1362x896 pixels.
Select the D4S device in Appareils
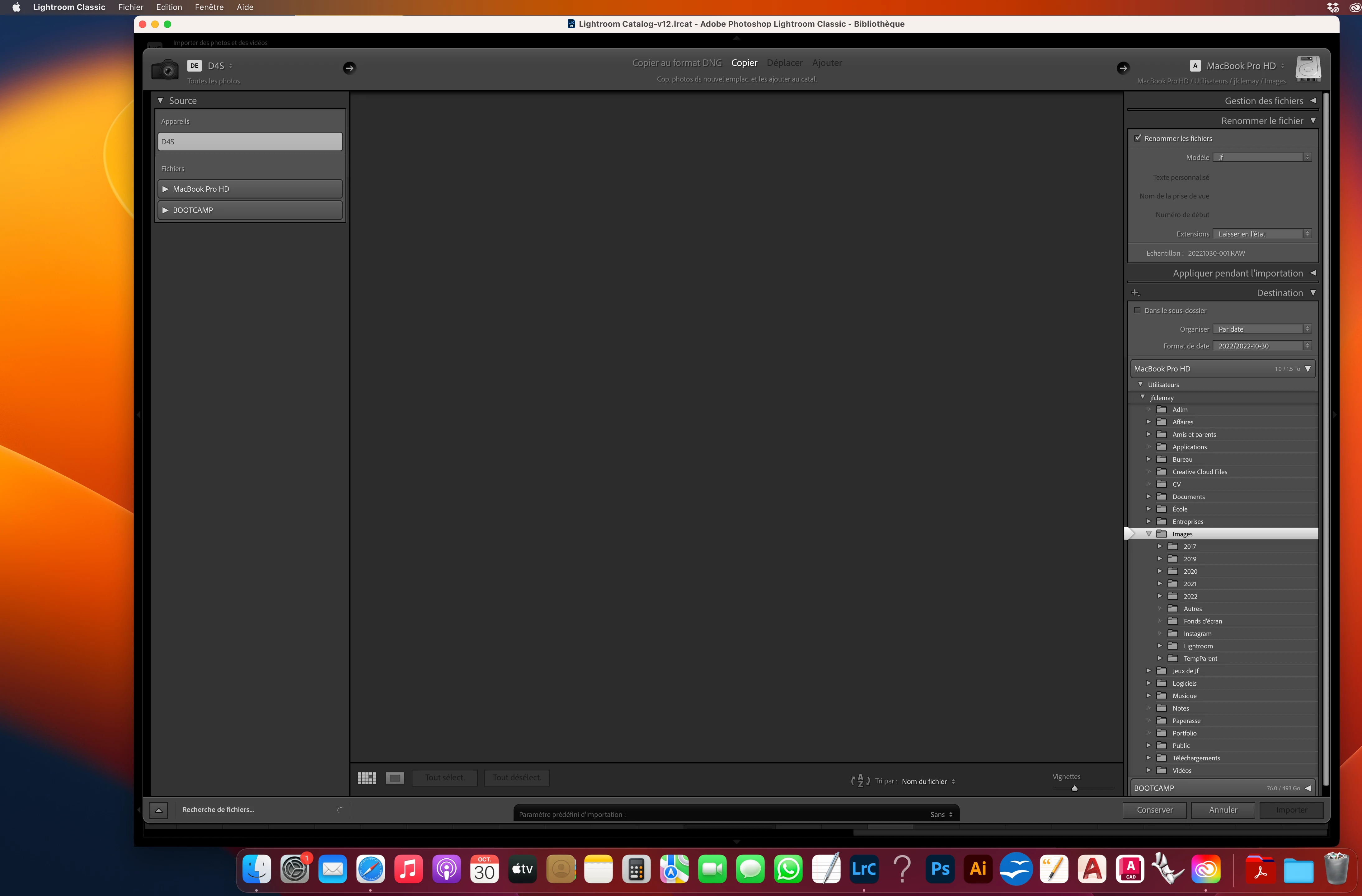click(250, 141)
